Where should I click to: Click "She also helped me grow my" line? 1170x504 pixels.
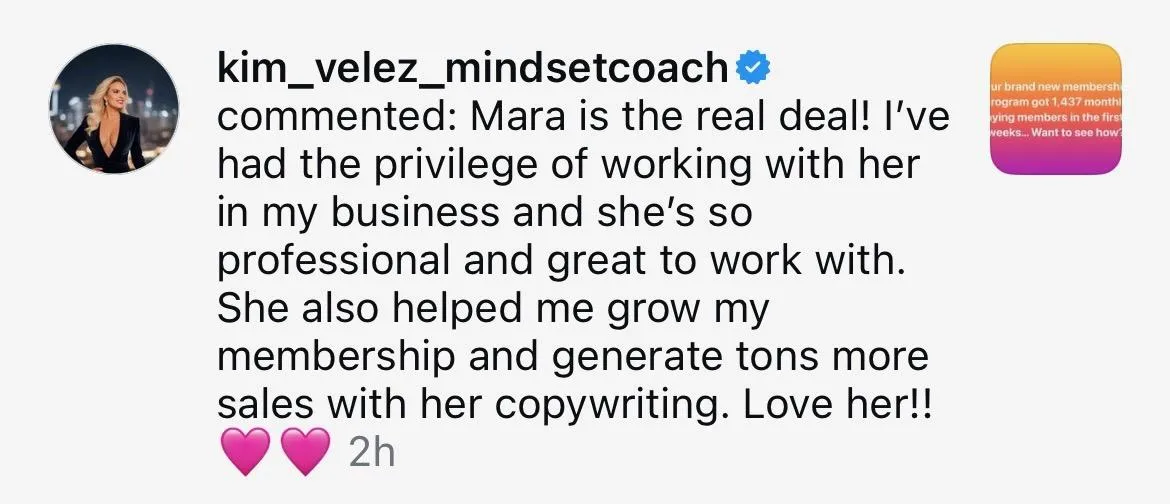(493, 309)
